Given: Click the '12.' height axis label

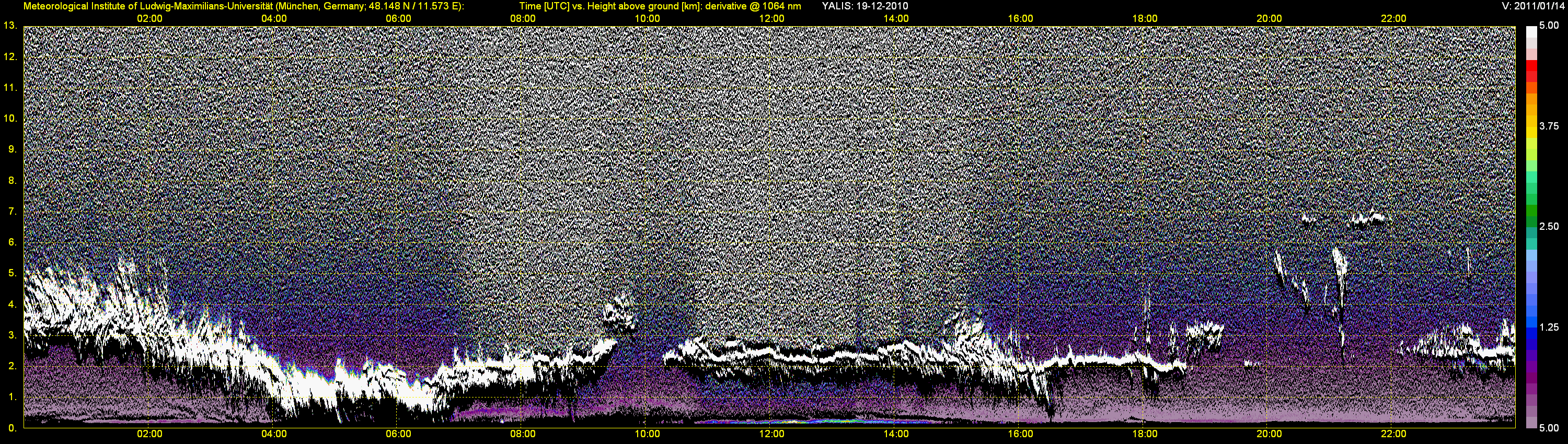Looking at the screenshot, I should pyautogui.click(x=10, y=56).
